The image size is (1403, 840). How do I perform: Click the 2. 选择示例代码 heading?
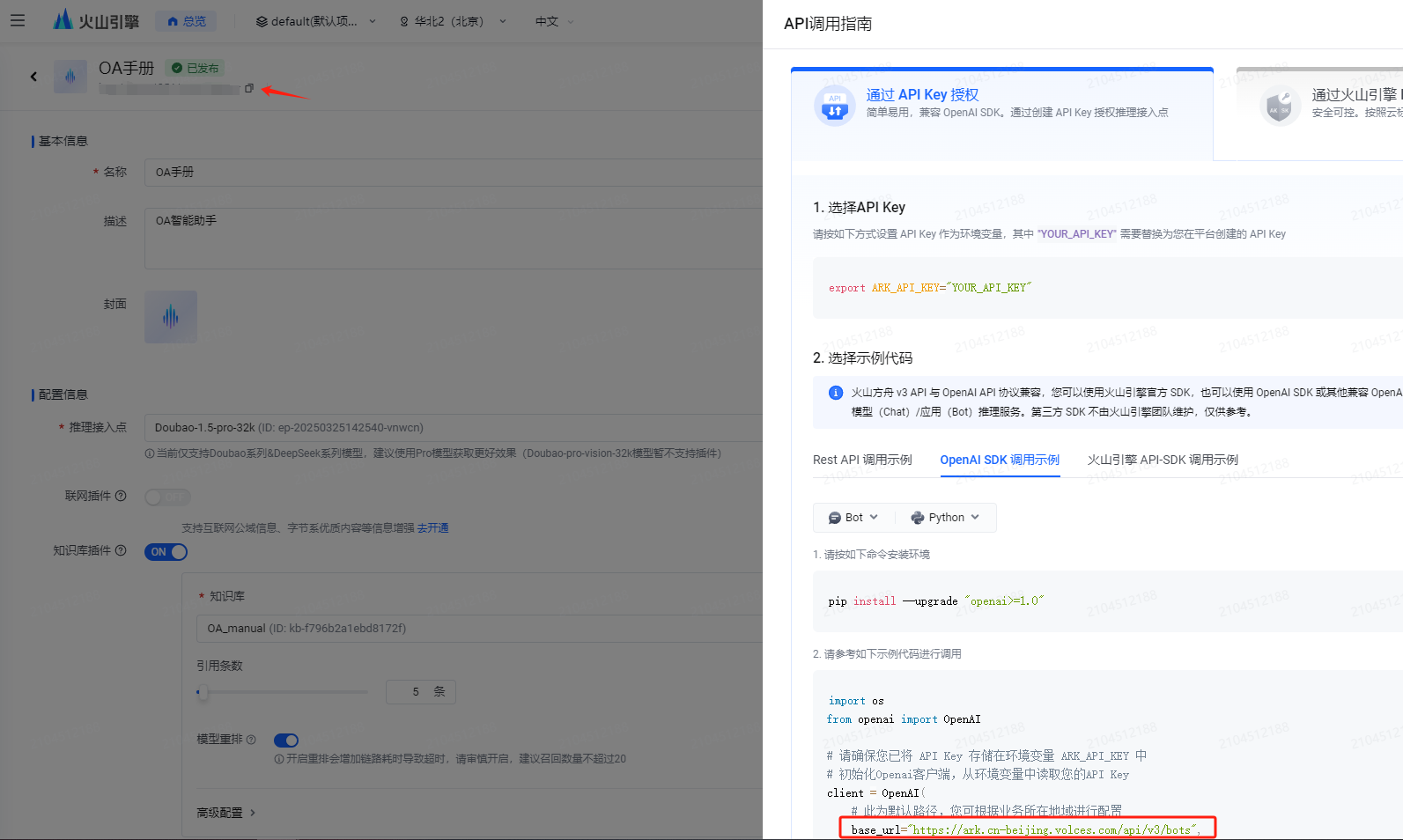pos(863,357)
